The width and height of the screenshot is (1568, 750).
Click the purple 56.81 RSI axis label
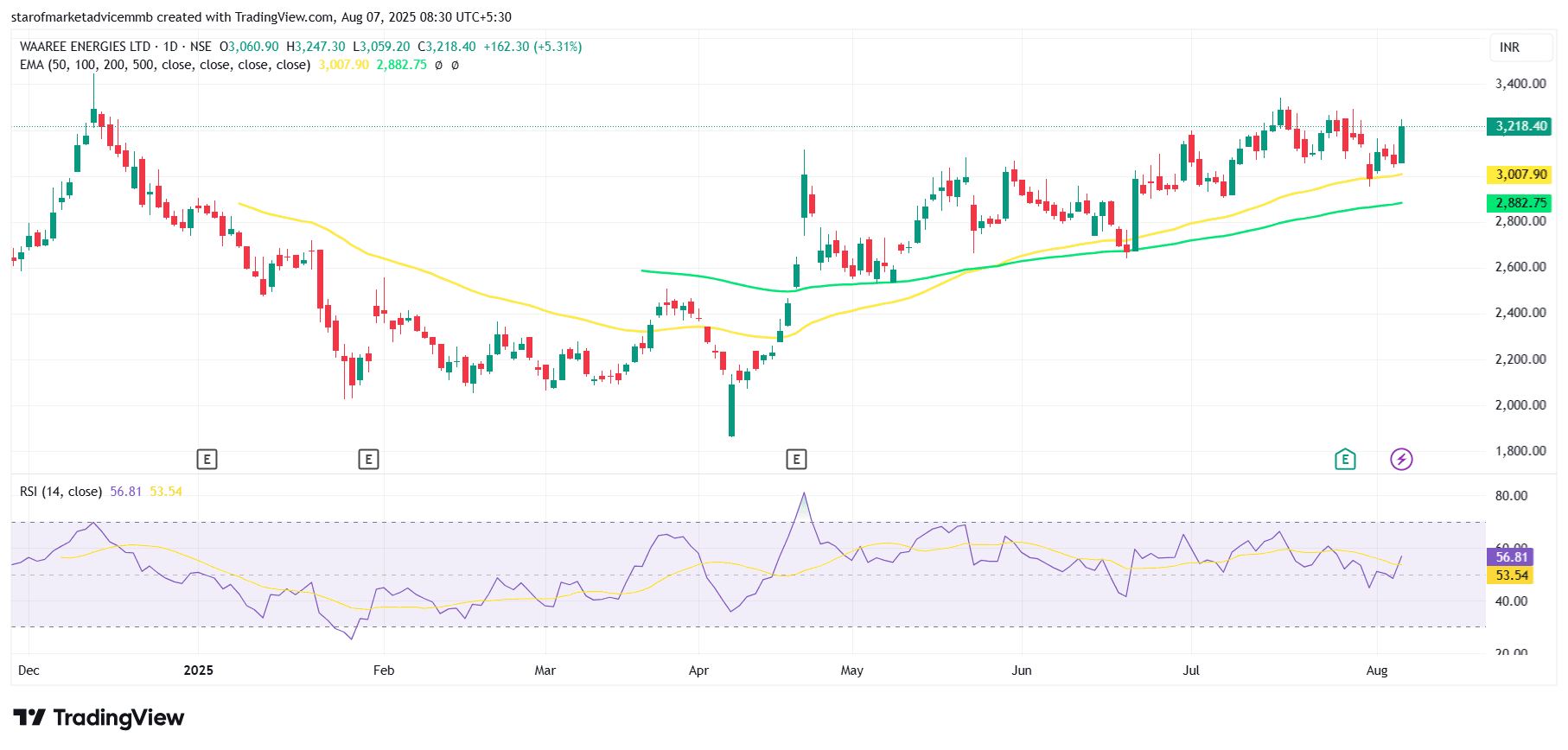(1511, 557)
